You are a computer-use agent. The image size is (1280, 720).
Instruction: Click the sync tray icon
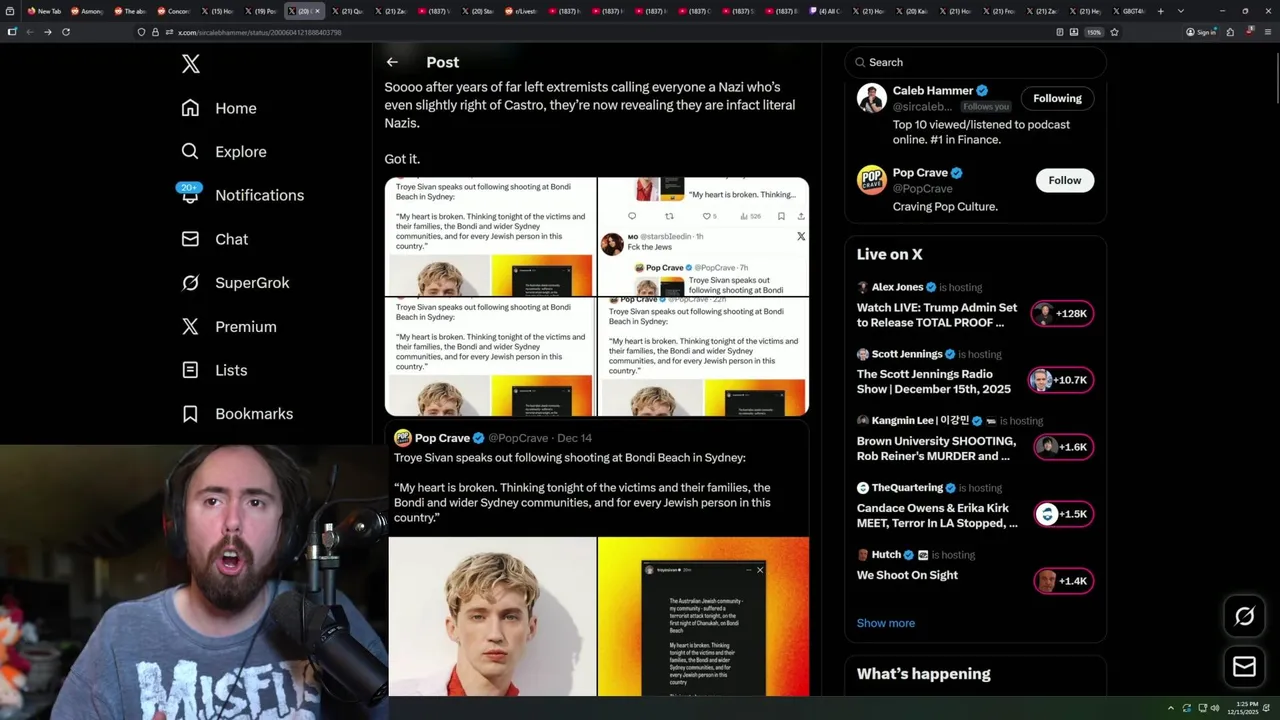click(1186, 708)
